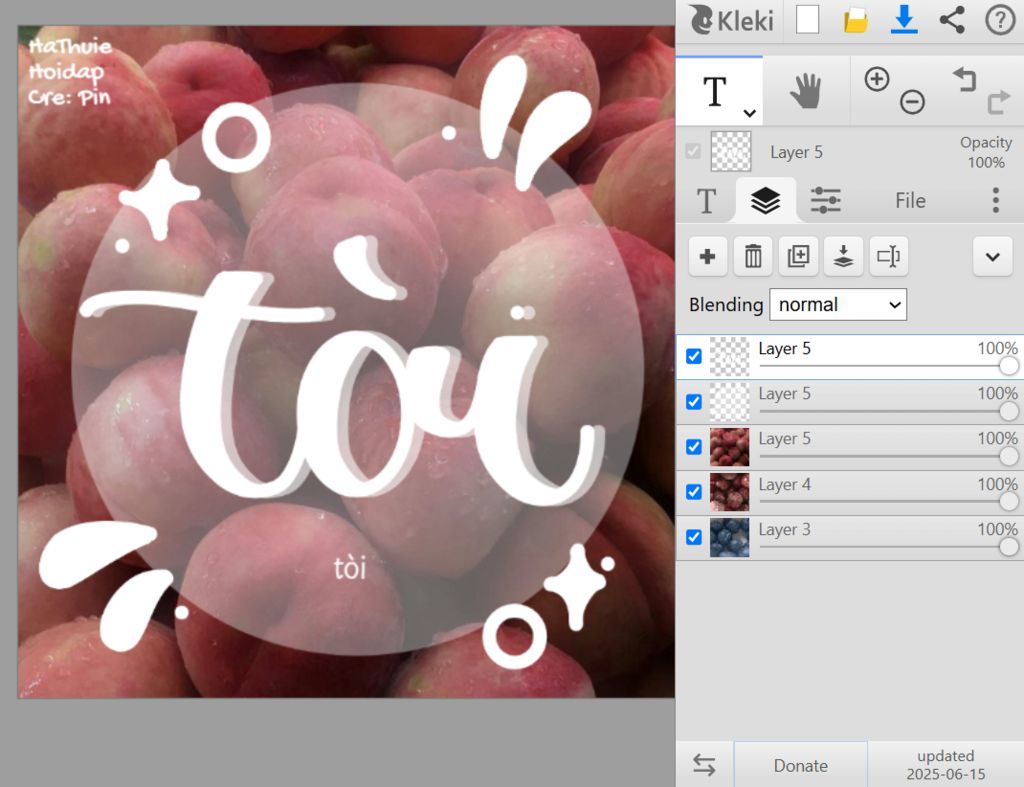Expand the layer options chevron button

[992, 257]
